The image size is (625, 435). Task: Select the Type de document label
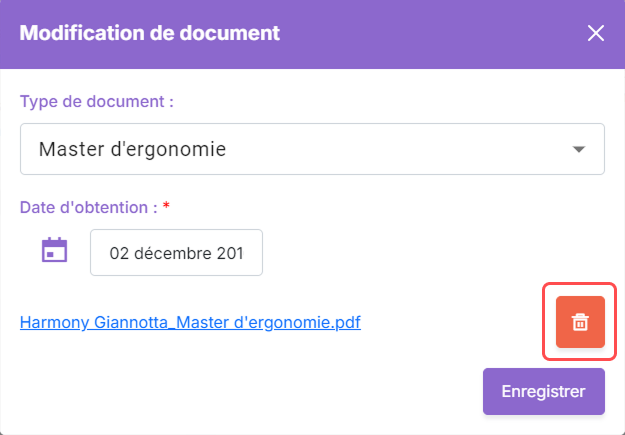click(97, 102)
